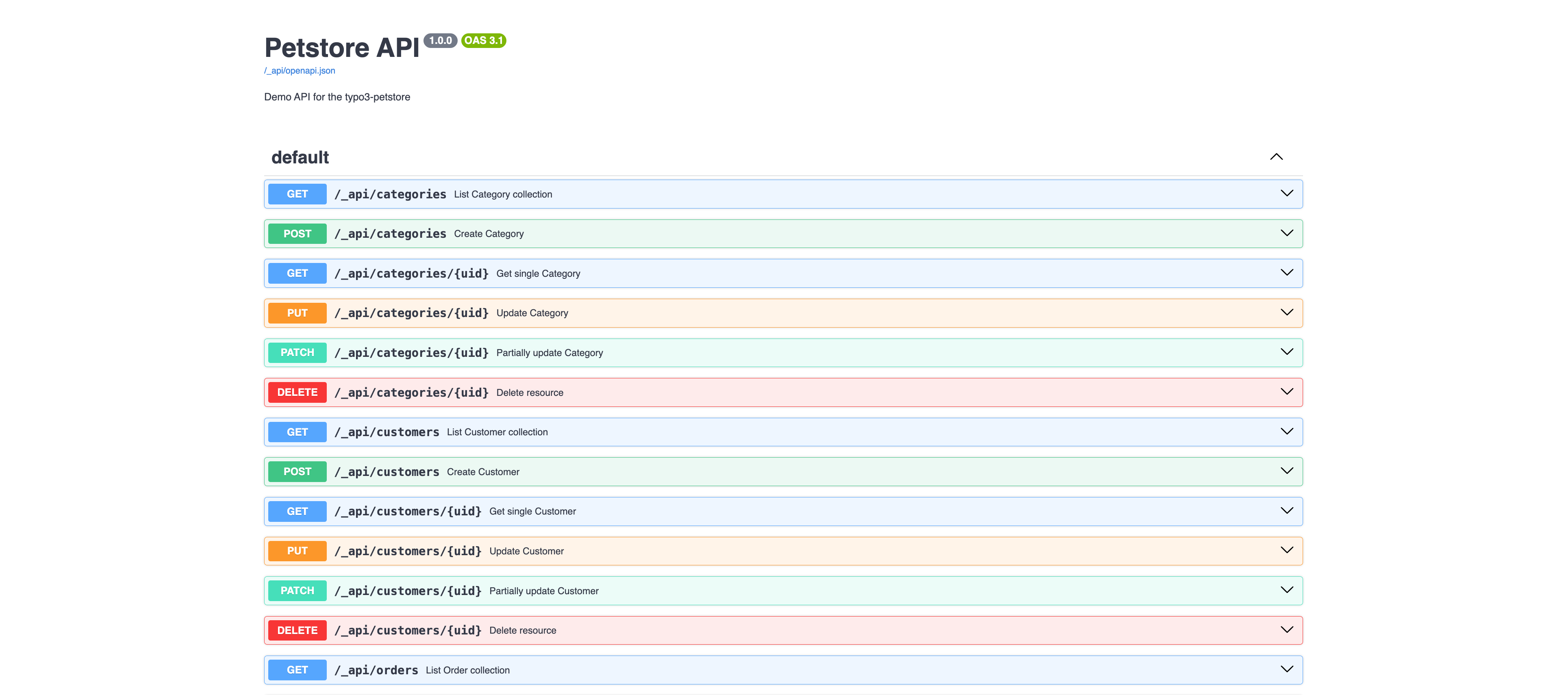The image size is (1568, 695).
Task: Click 'List Customer collection' summary text
Action: pyautogui.click(x=497, y=432)
